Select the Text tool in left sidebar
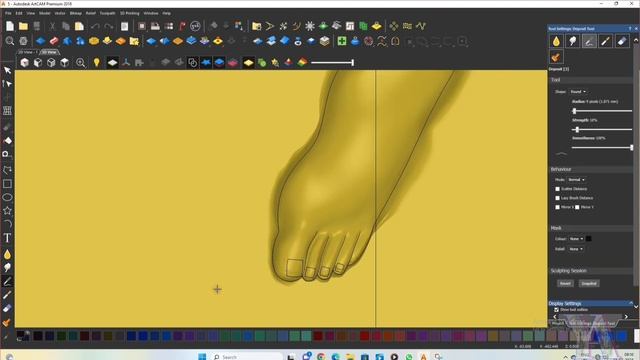Image resolution: width=640 pixels, height=360 pixels. pos(7,238)
